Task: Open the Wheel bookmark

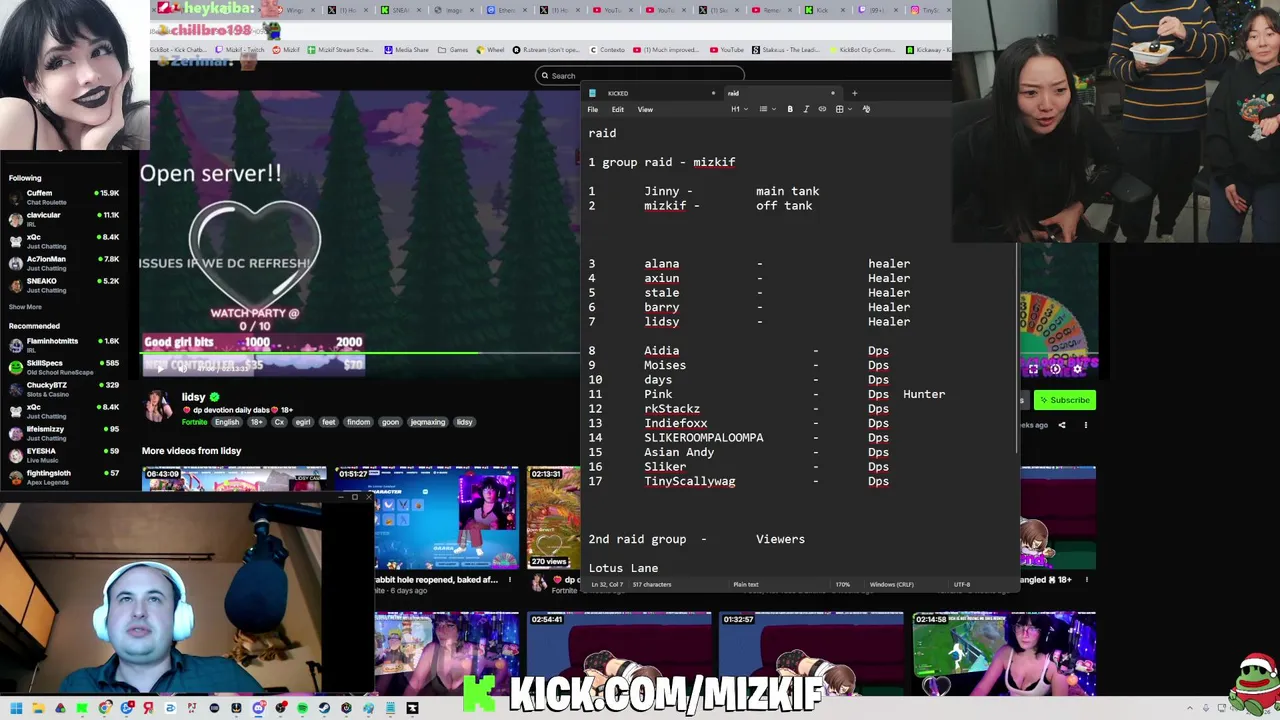Action: click(490, 50)
